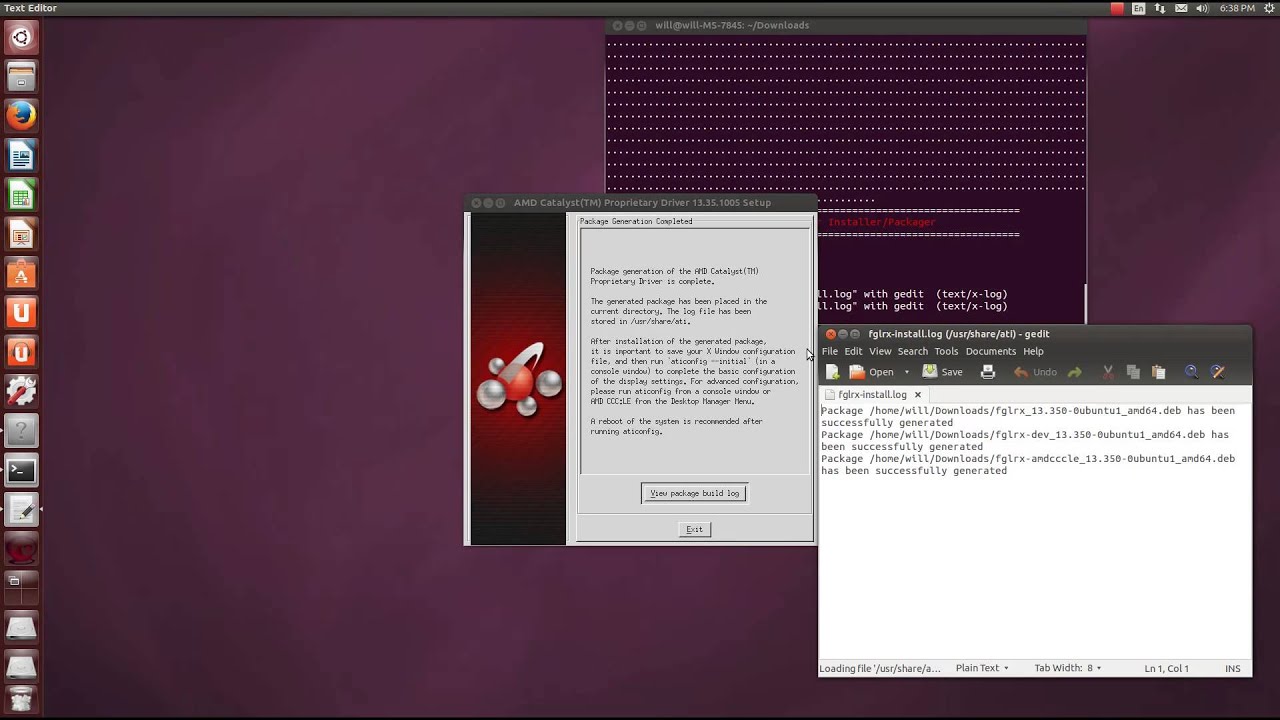Click the terminal window title bar
Screen dimensions: 1280x720
(845, 25)
